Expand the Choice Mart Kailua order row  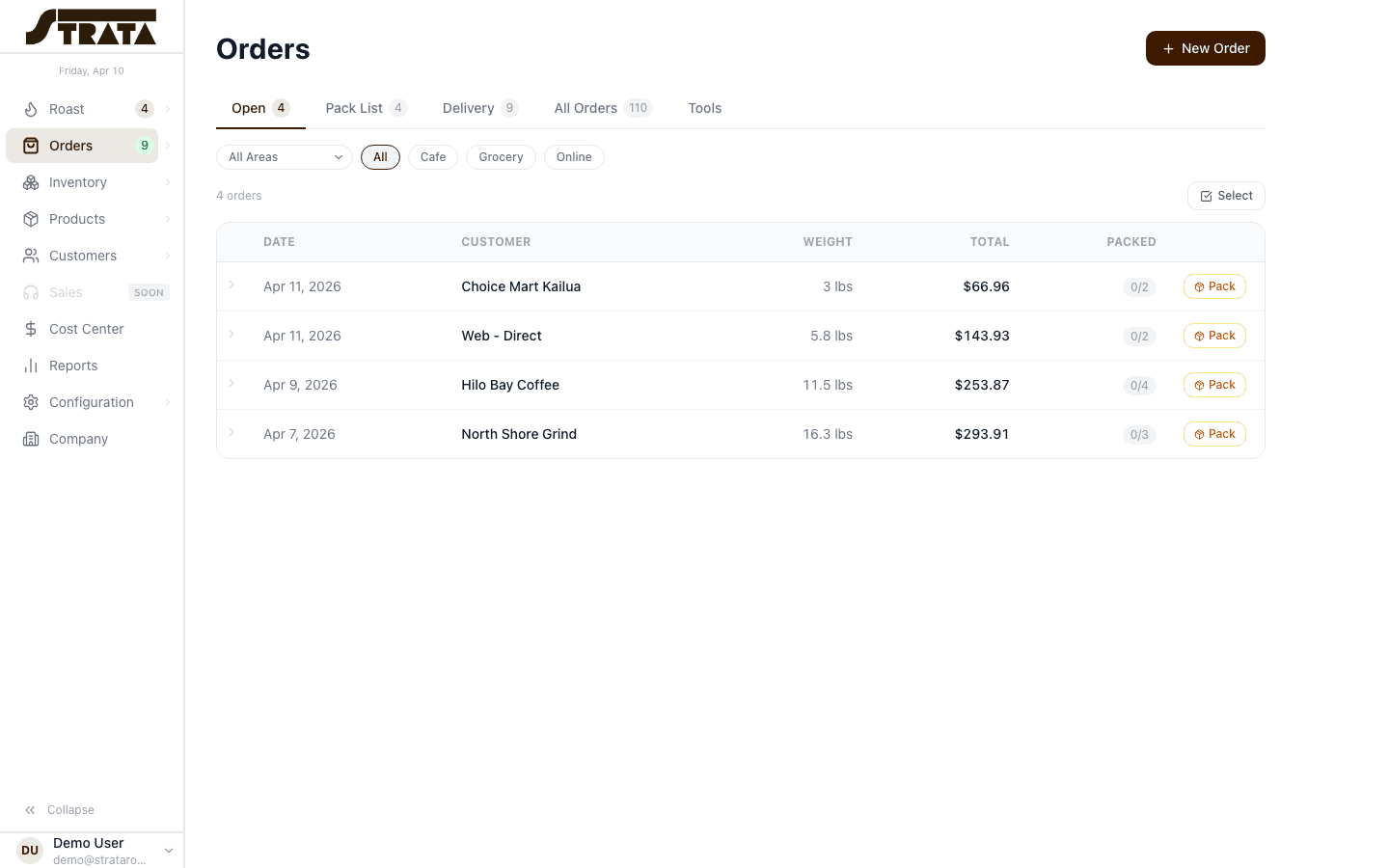[231, 286]
